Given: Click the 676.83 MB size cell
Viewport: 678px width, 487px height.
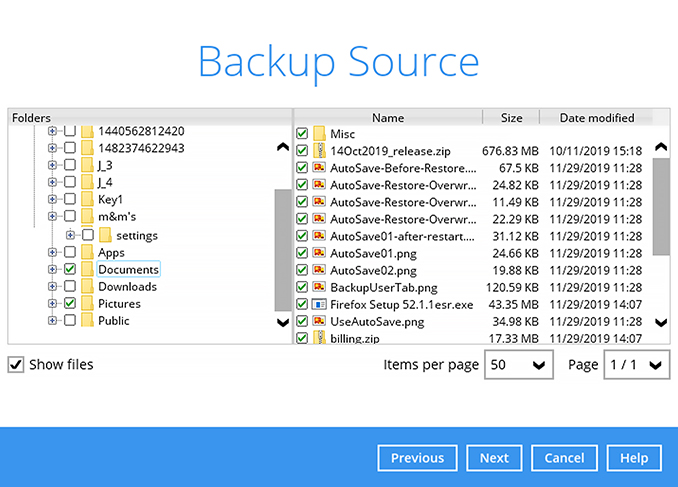Looking at the screenshot, I should [x=510, y=151].
